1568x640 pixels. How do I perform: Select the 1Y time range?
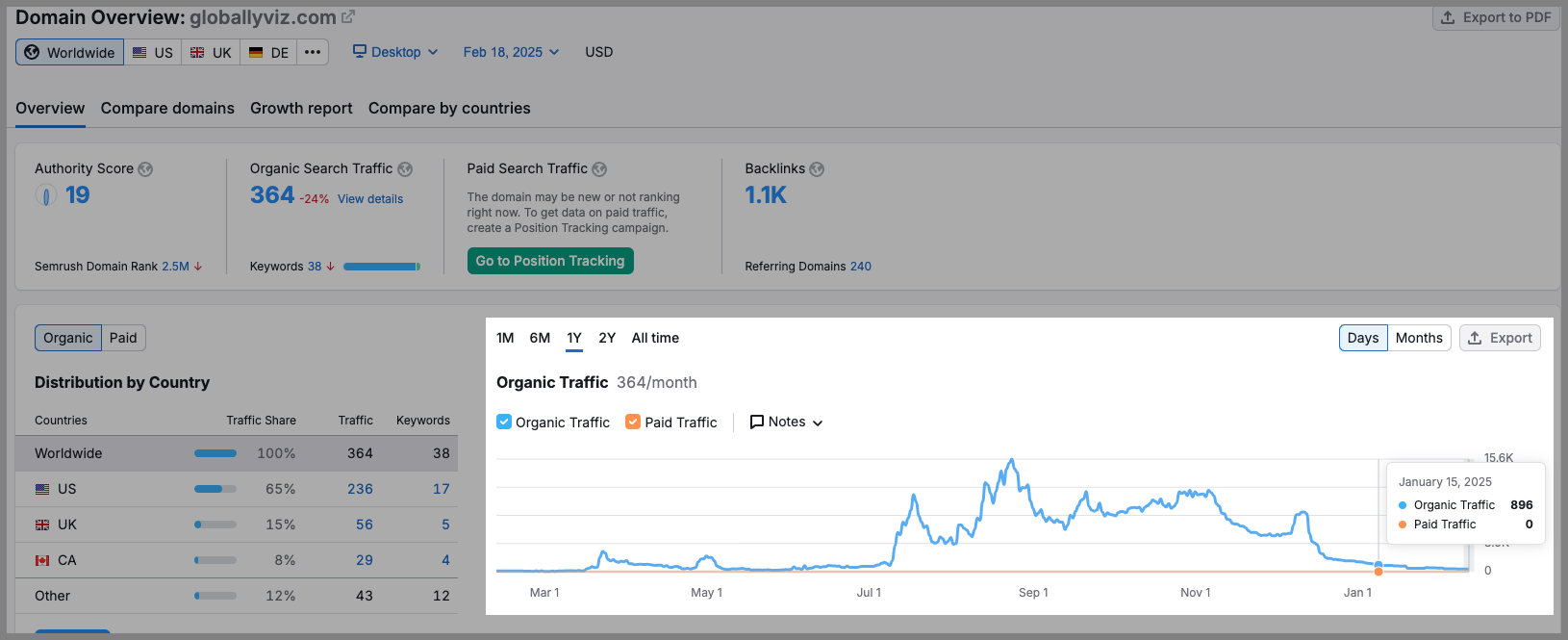574,338
